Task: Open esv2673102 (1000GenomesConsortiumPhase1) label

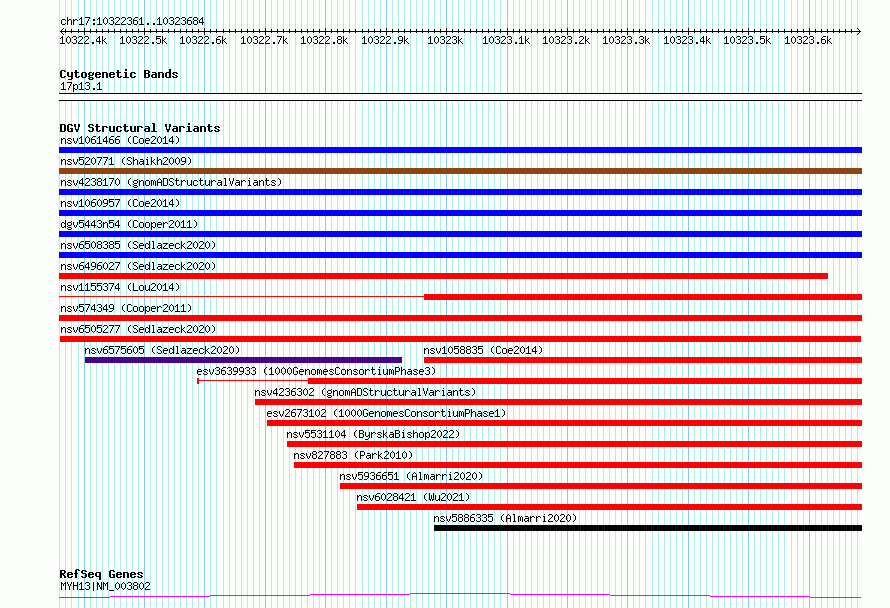Action: (386, 413)
